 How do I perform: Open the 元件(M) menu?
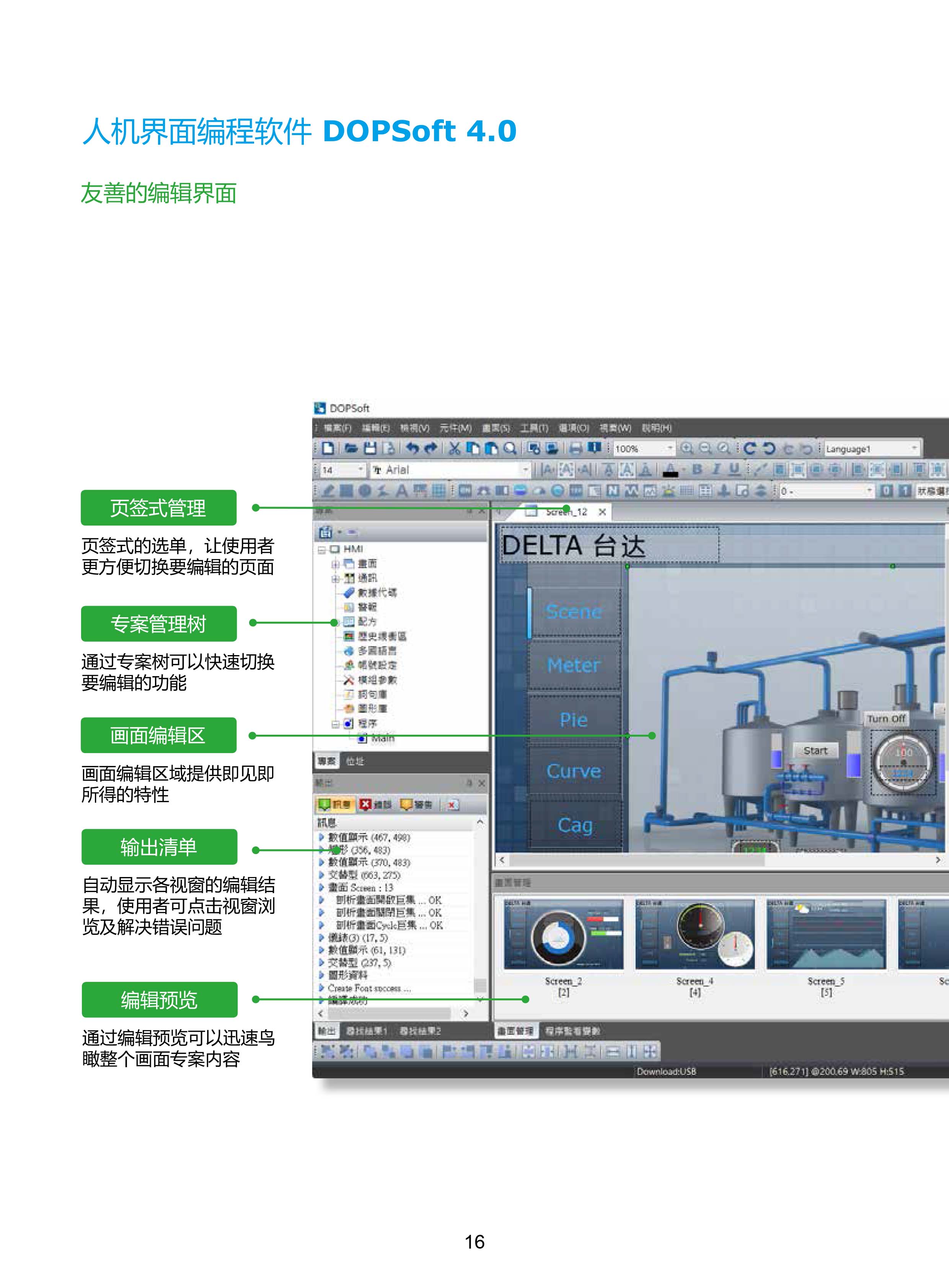point(455,428)
